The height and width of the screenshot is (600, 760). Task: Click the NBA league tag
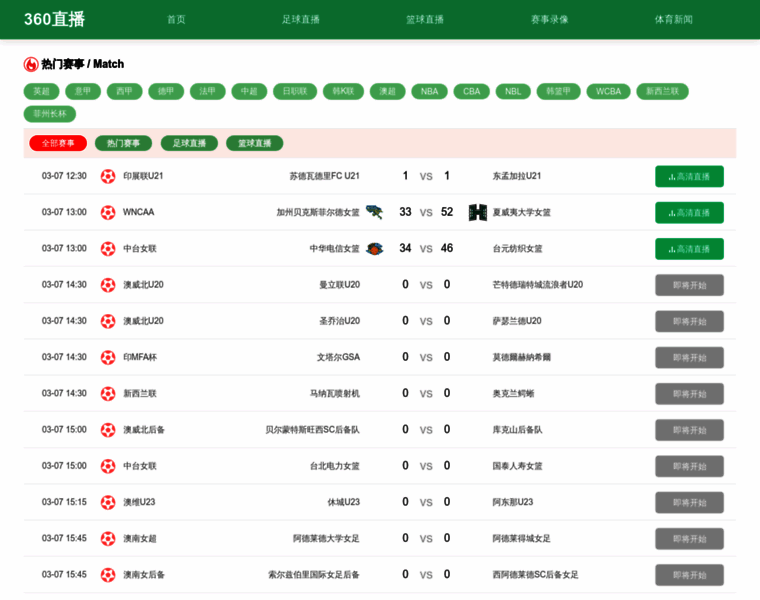[x=429, y=92]
